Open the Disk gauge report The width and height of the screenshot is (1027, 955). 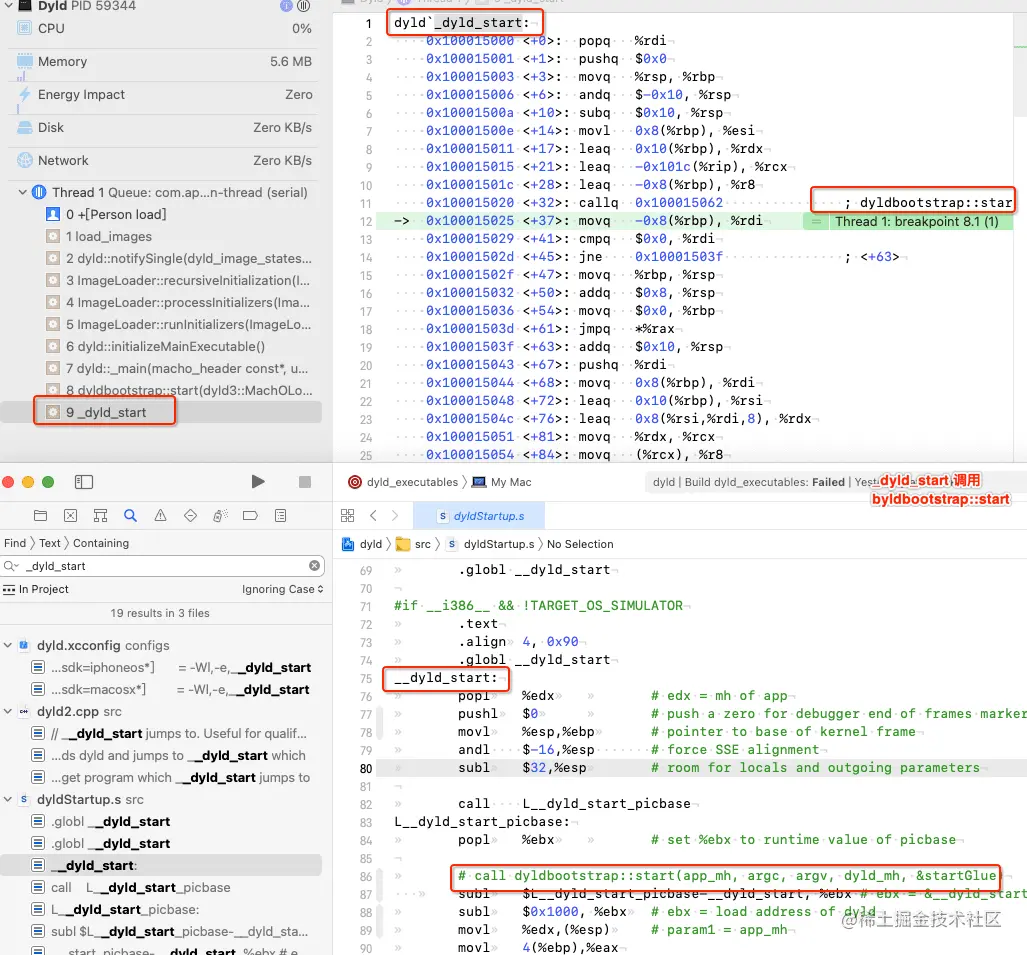click(164, 128)
